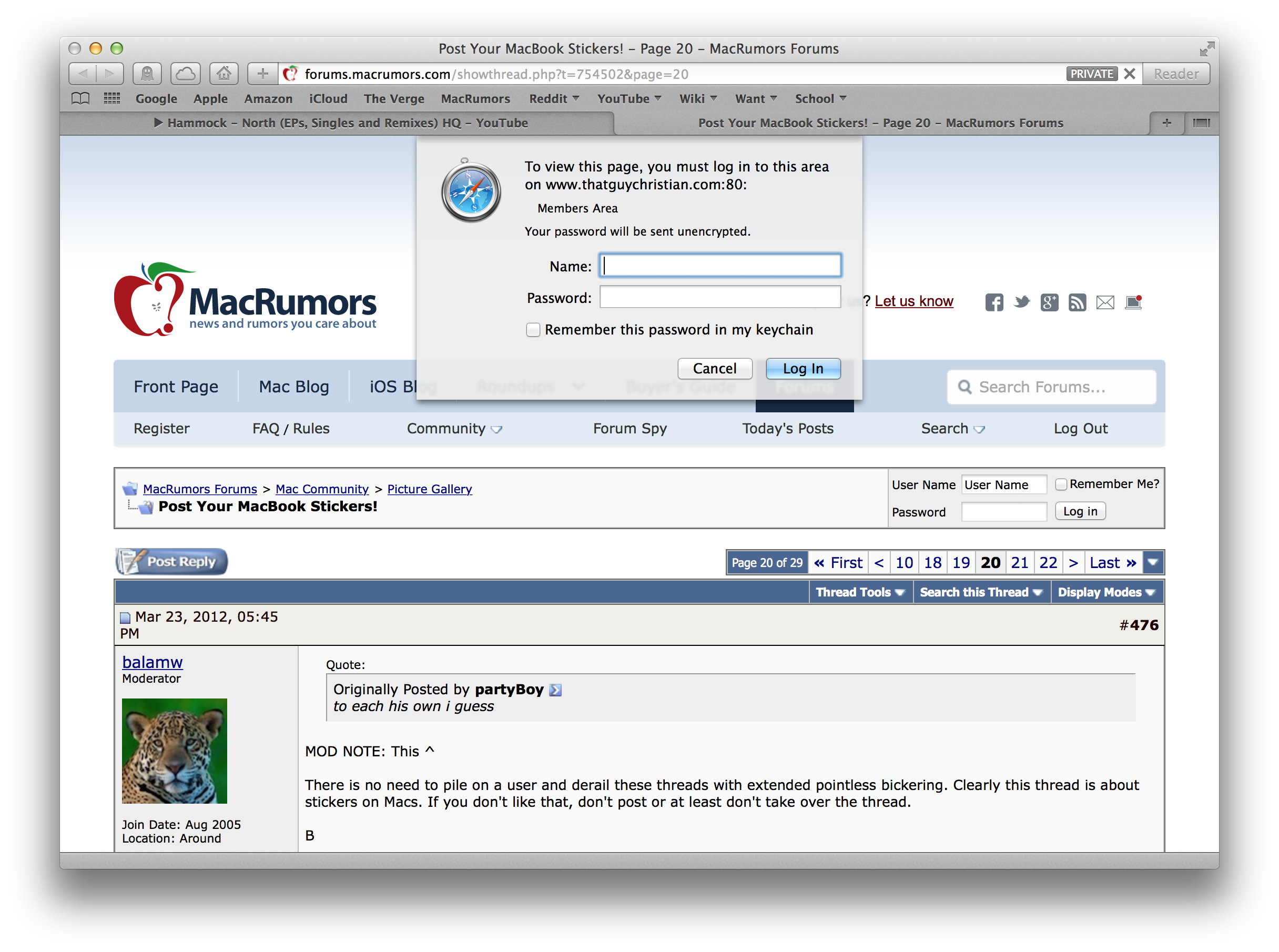Go to the home page icon
The image size is (1279, 952).
tap(224, 74)
